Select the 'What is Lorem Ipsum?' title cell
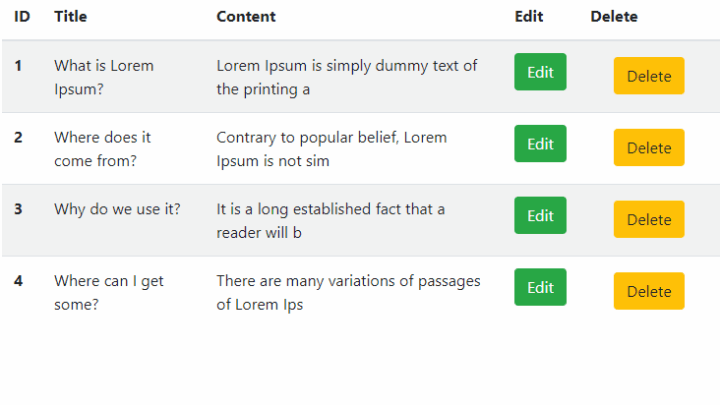This screenshot has width=720, height=405. (104, 77)
